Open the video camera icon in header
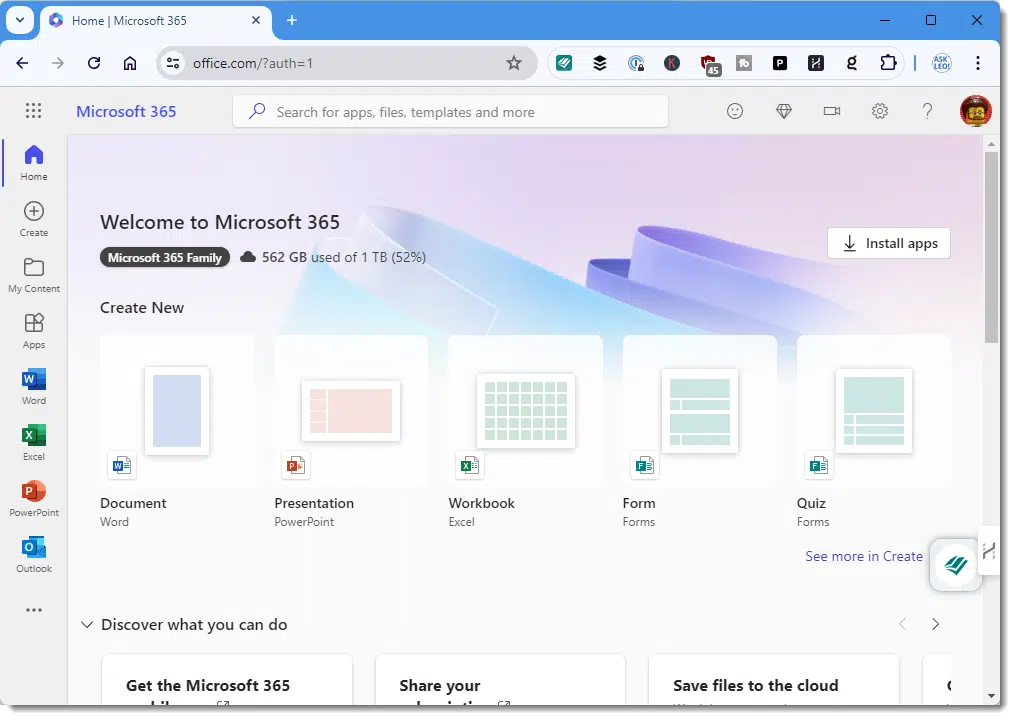Viewport: 1015px width, 720px height. (832, 111)
